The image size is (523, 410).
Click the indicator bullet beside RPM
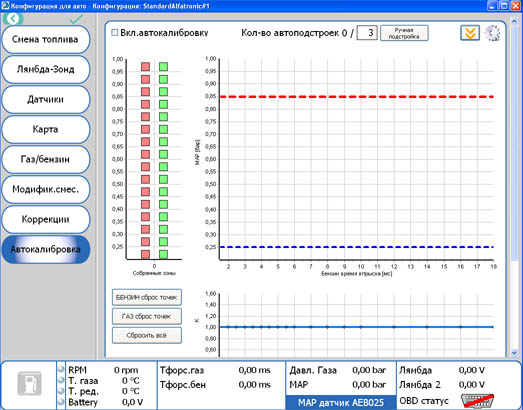[x=61, y=369]
